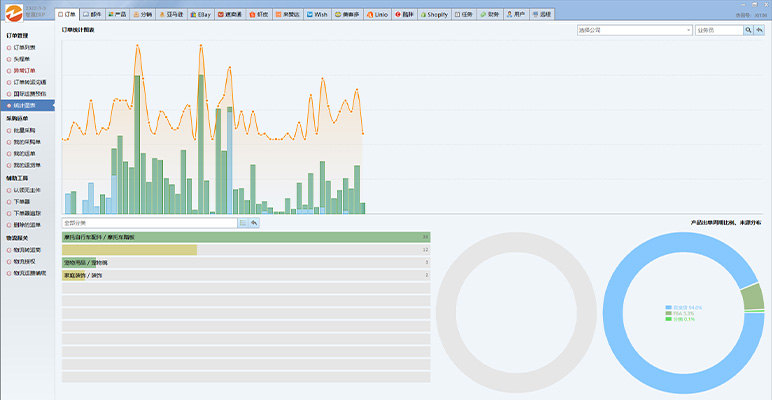The width and height of the screenshot is (772, 418).
Task: Open 批量采购 under purchasing section
Action: [27, 130]
